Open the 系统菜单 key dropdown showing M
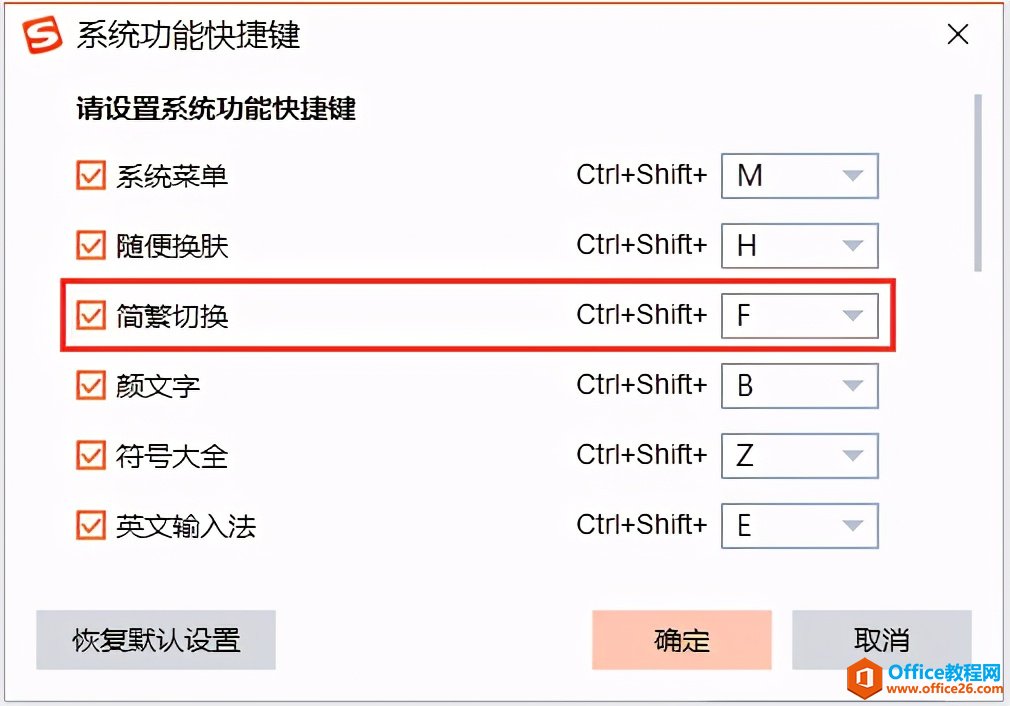1010x706 pixels. 799,175
